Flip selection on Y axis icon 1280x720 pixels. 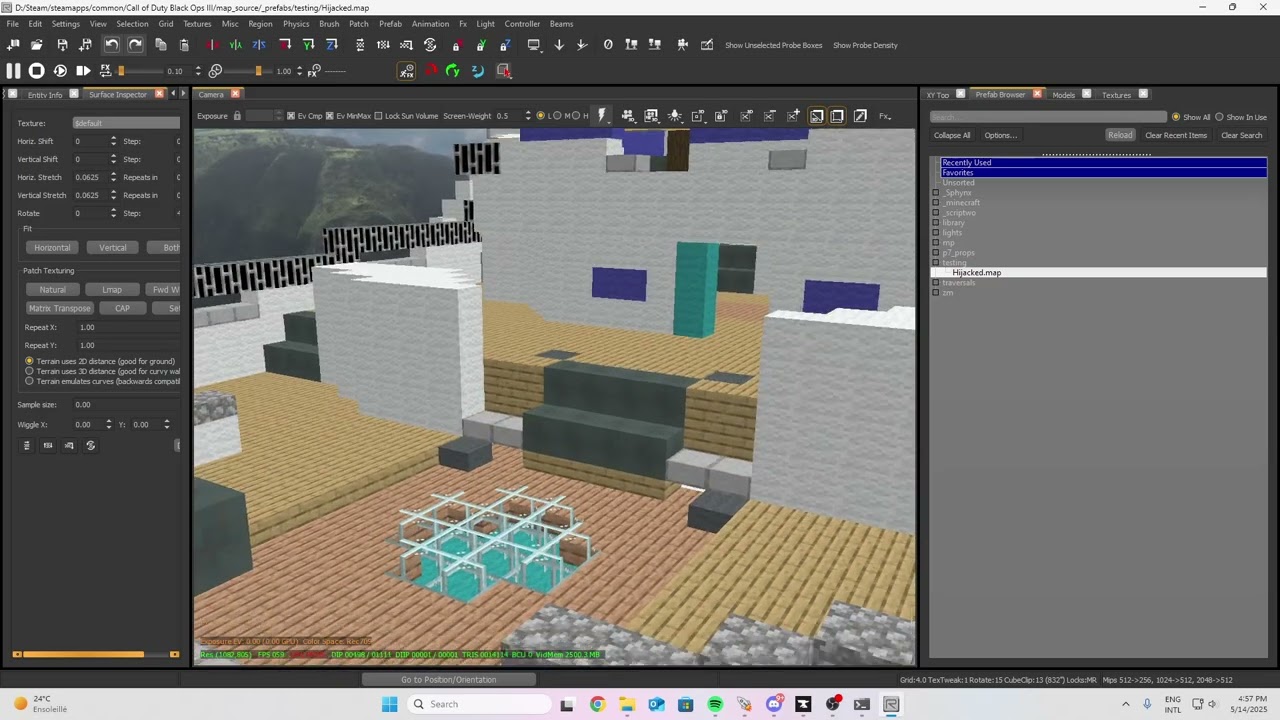pos(235,45)
